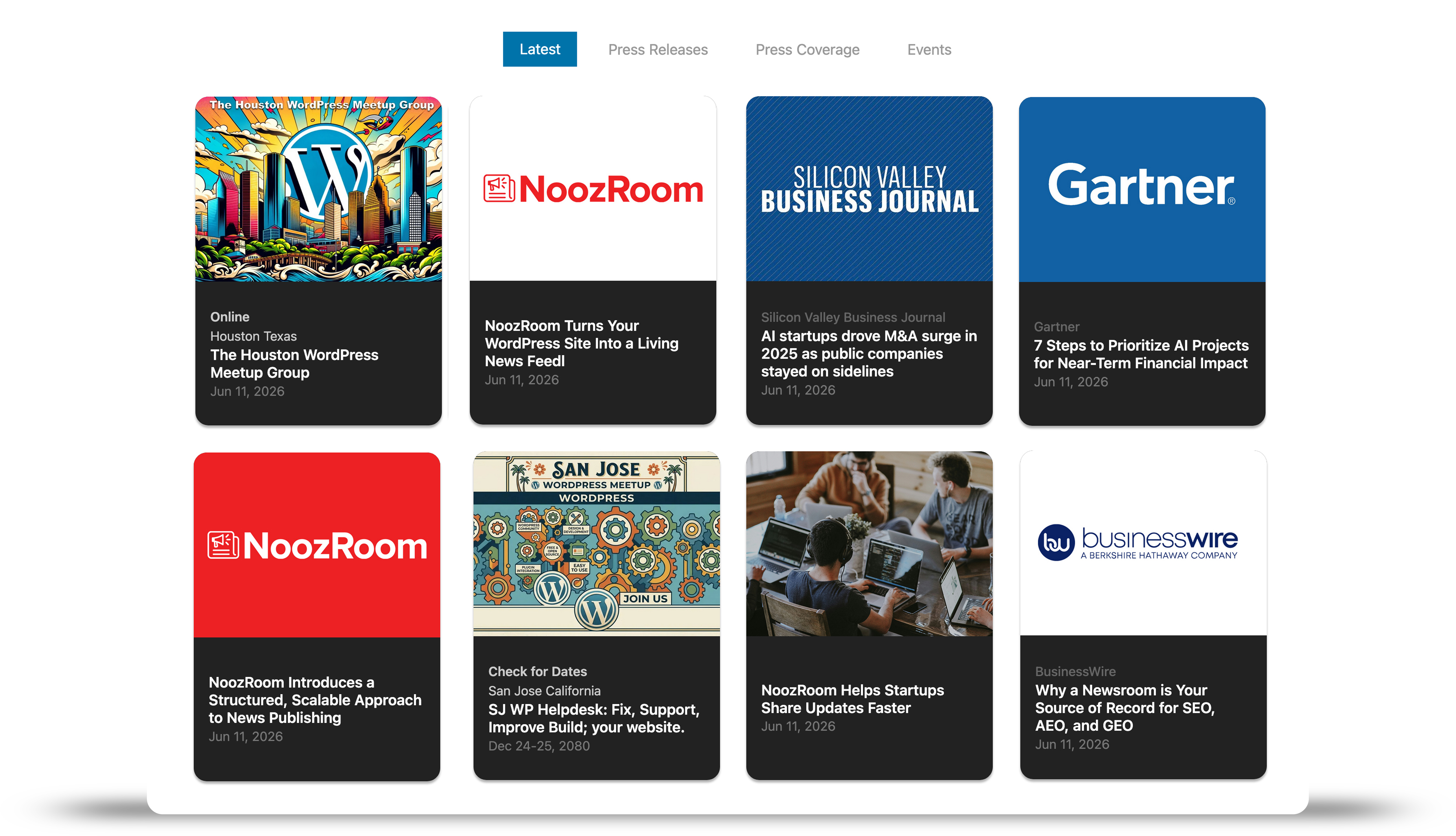Viewport: 1456px width, 836px height.
Task: Click the Gartner logo image
Action: tap(1141, 189)
